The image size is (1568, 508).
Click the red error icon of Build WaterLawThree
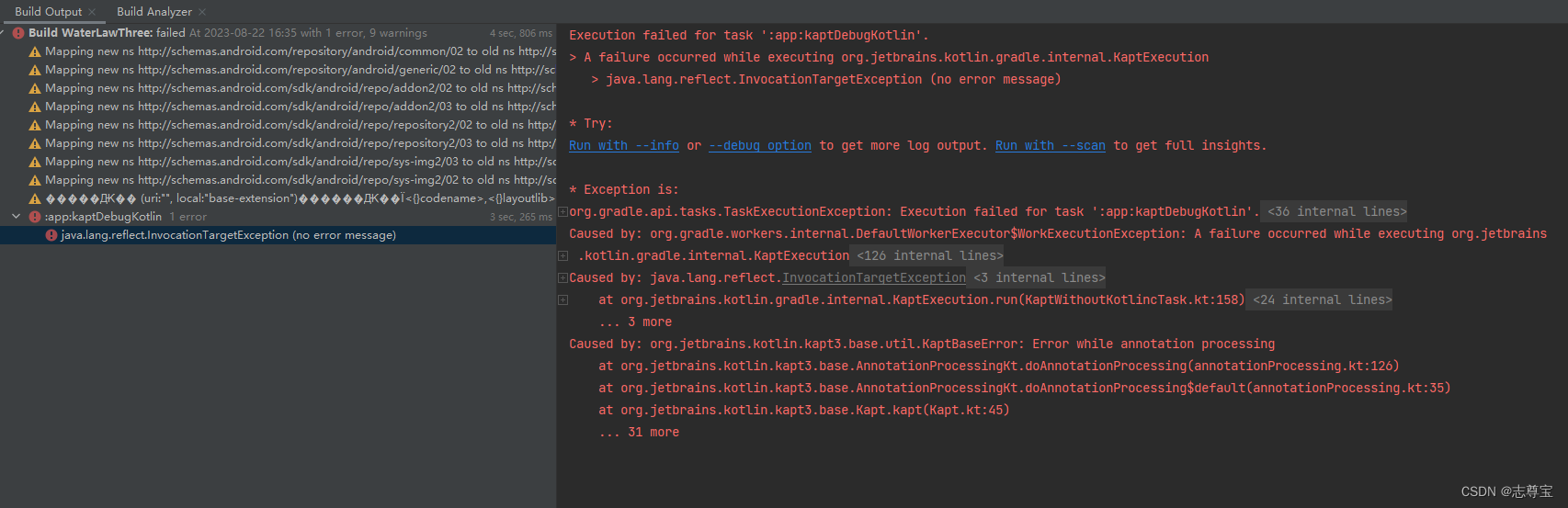(x=18, y=33)
